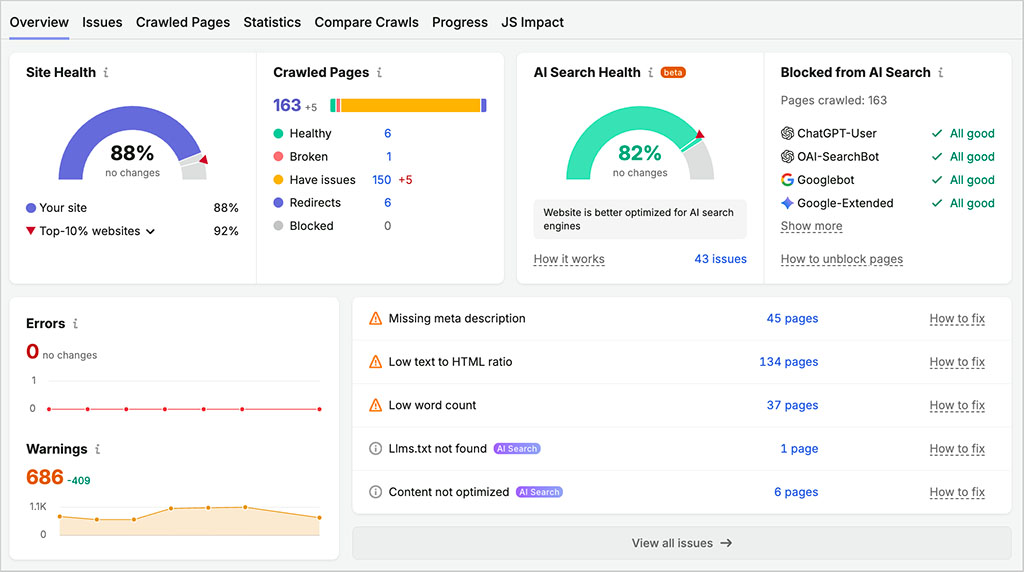The width and height of the screenshot is (1024, 572).
Task: Expand Show more blocked bots list
Action: 812,226
